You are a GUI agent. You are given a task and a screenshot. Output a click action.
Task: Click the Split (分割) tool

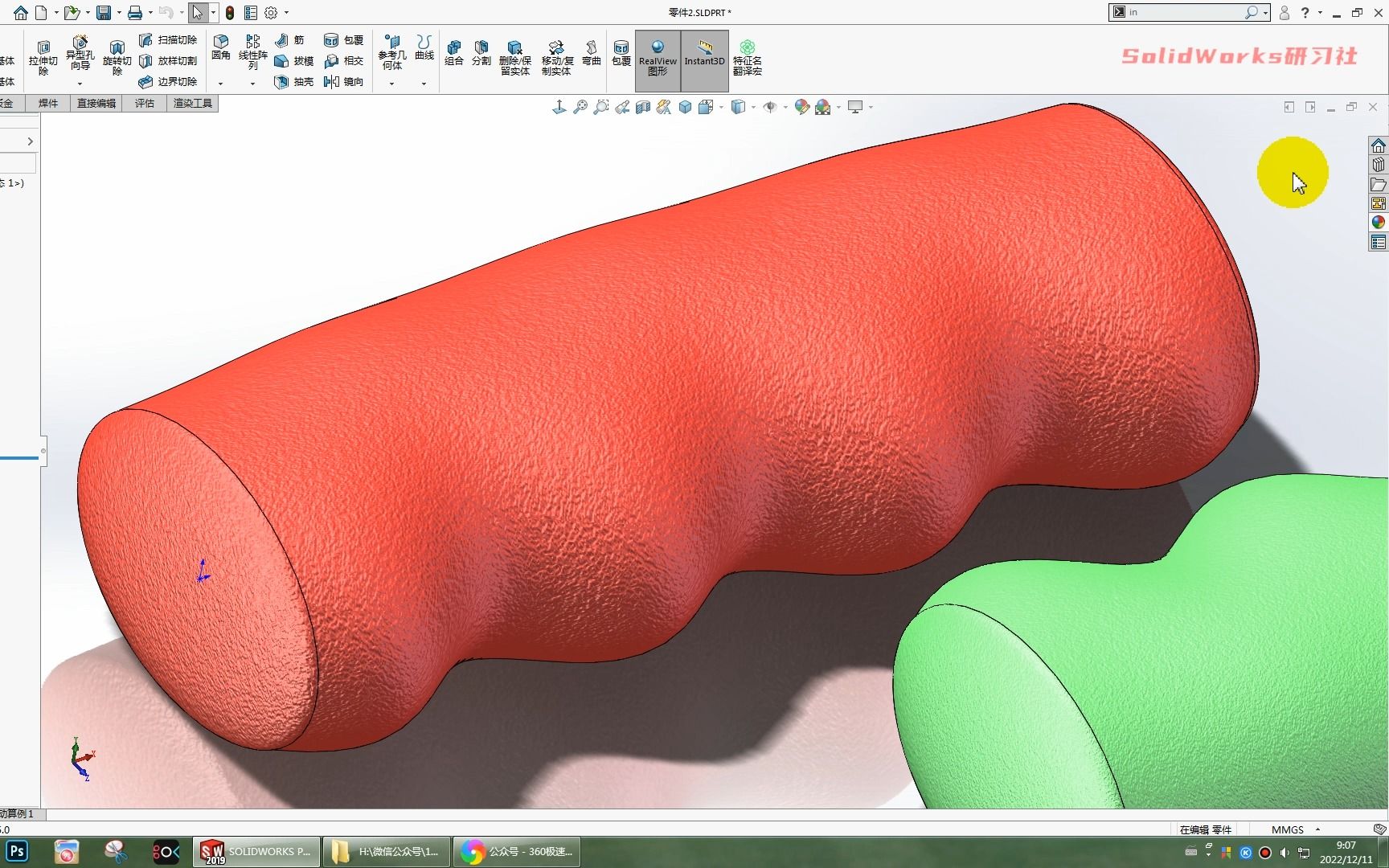481,53
